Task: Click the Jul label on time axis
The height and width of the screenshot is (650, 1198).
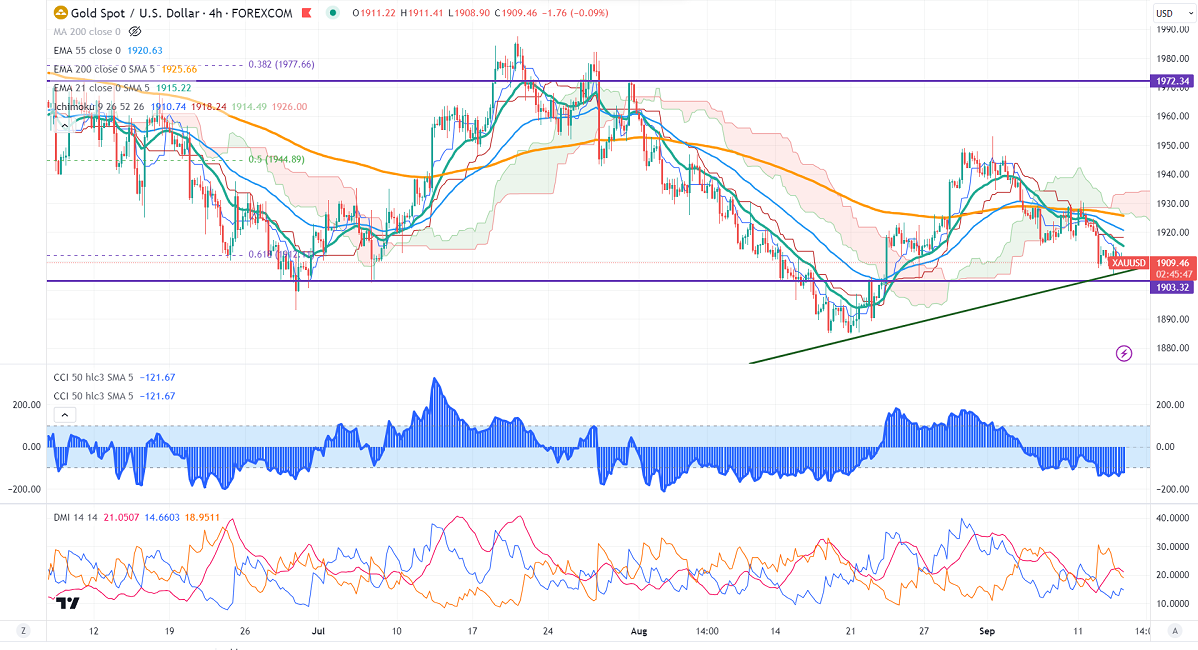Action: [x=319, y=631]
